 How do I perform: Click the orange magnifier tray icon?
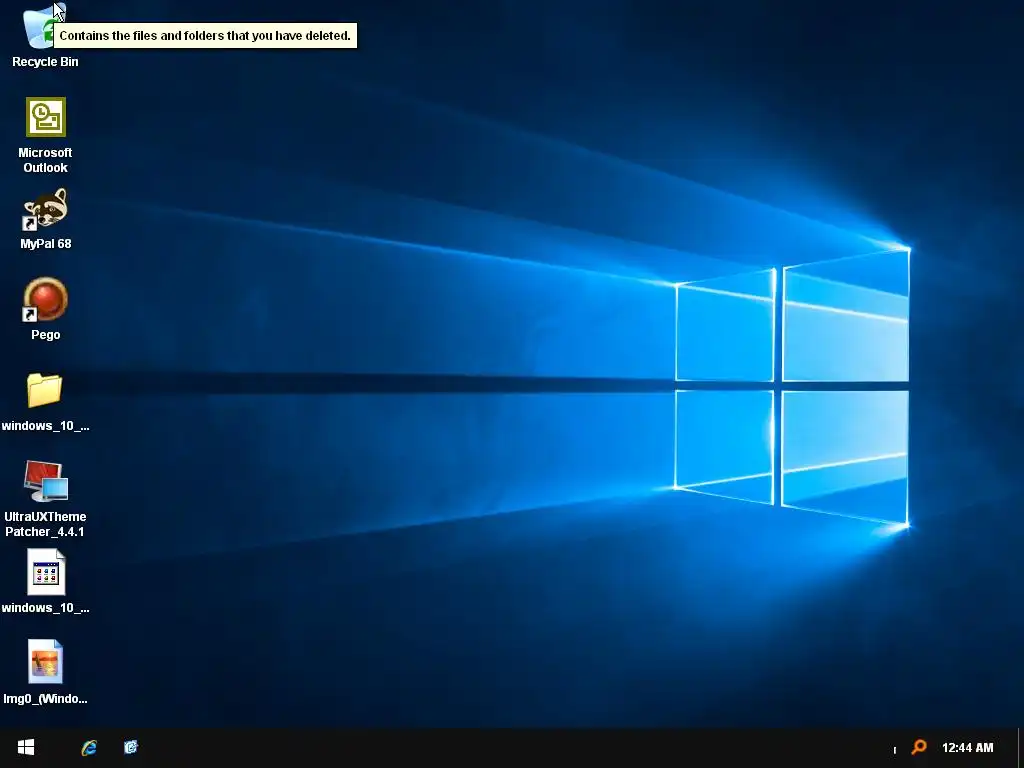(919, 746)
